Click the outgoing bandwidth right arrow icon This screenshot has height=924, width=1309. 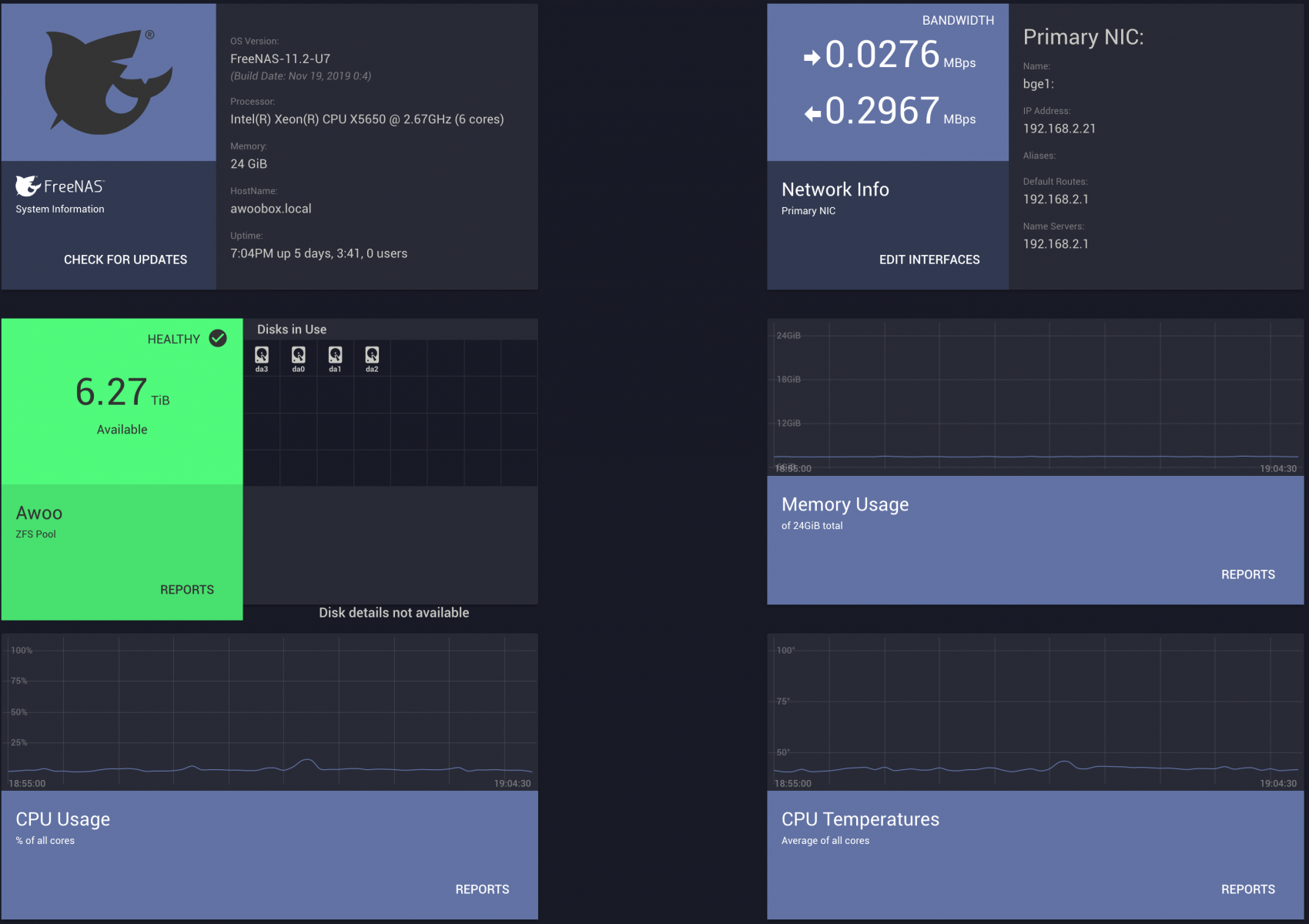tap(812, 58)
